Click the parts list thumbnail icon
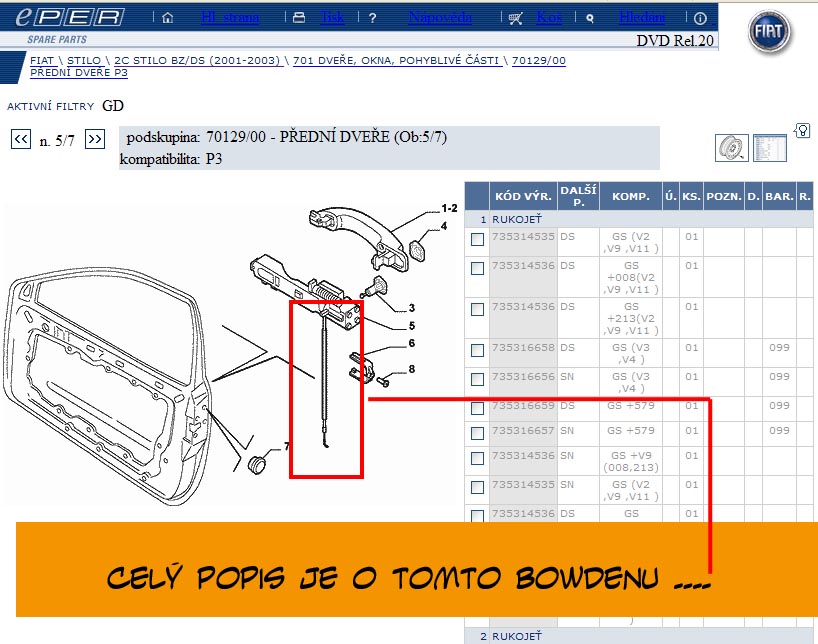 770,149
